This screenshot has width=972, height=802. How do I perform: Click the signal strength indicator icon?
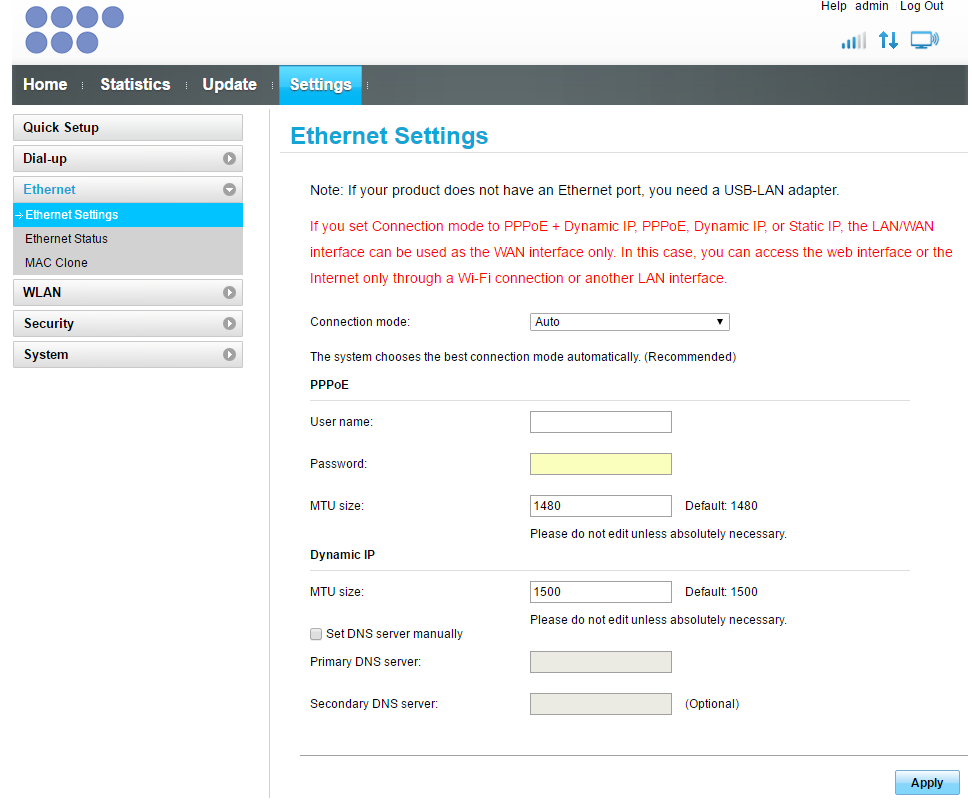click(853, 40)
